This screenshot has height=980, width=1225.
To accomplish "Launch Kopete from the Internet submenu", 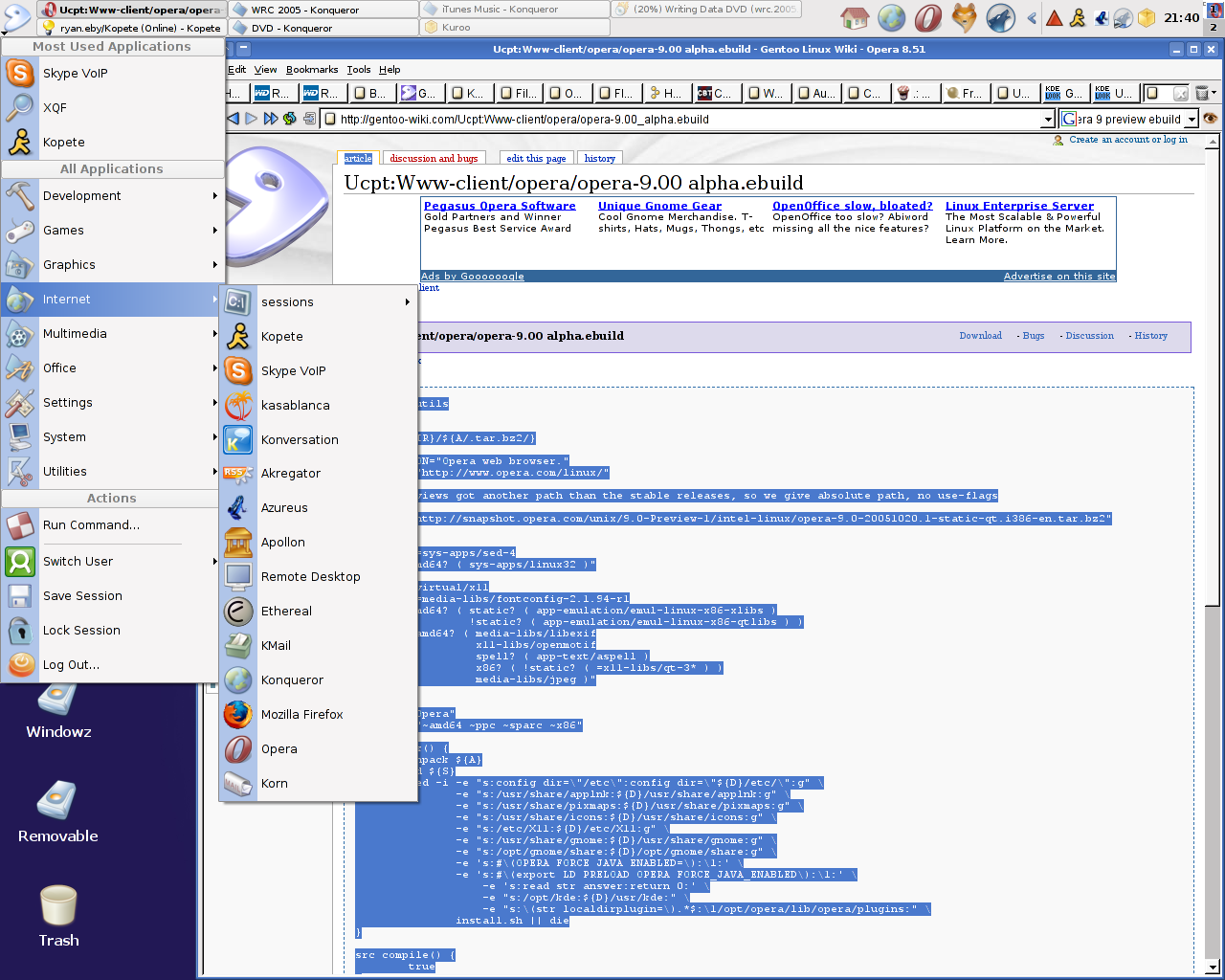I will tap(319, 336).
